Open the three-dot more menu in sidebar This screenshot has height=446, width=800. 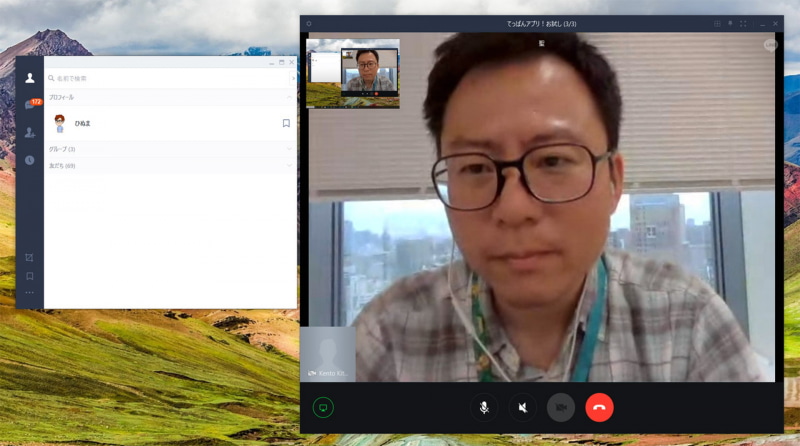pos(30,293)
